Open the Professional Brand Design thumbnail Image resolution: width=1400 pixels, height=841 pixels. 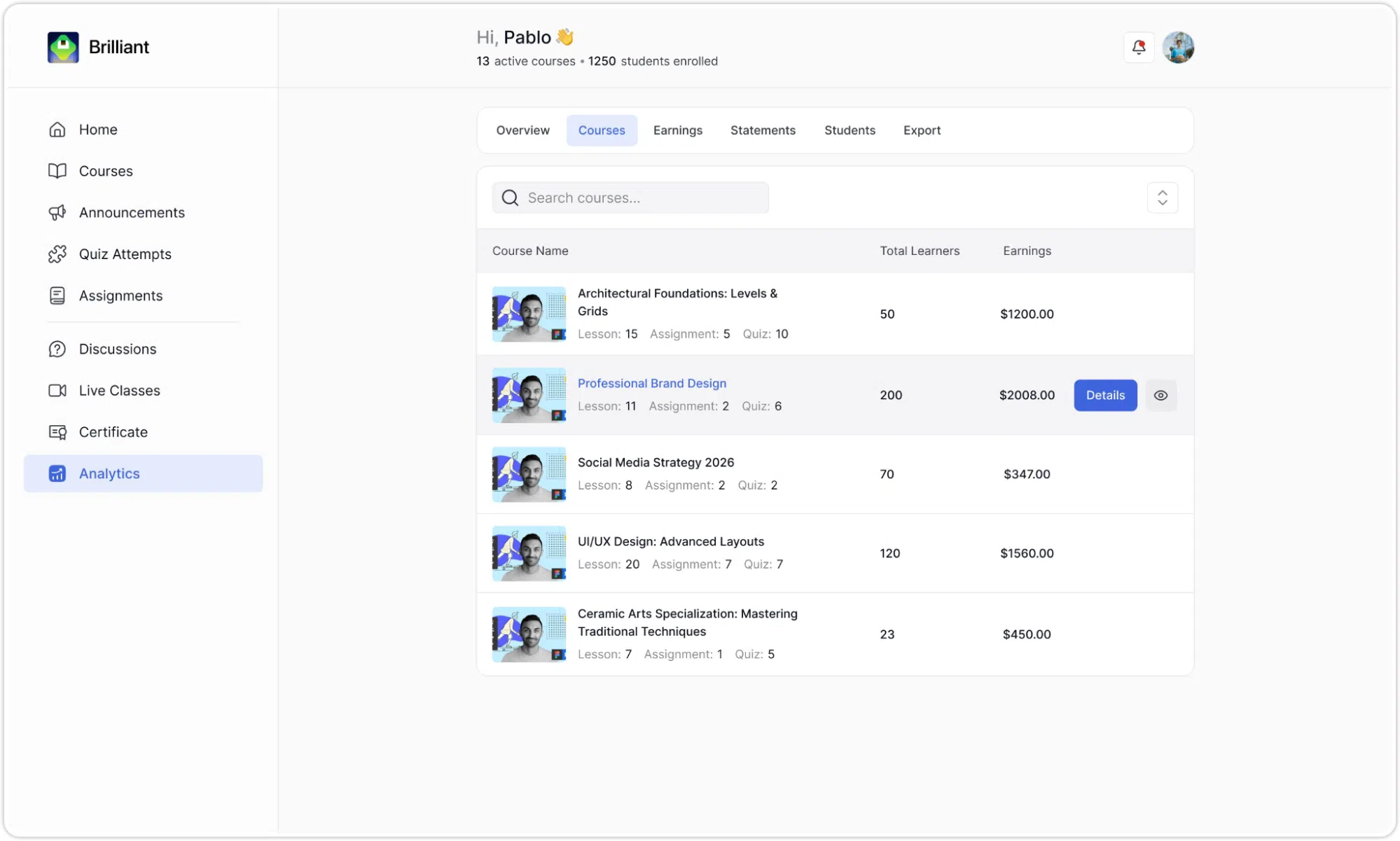click(x=529, y=396)
